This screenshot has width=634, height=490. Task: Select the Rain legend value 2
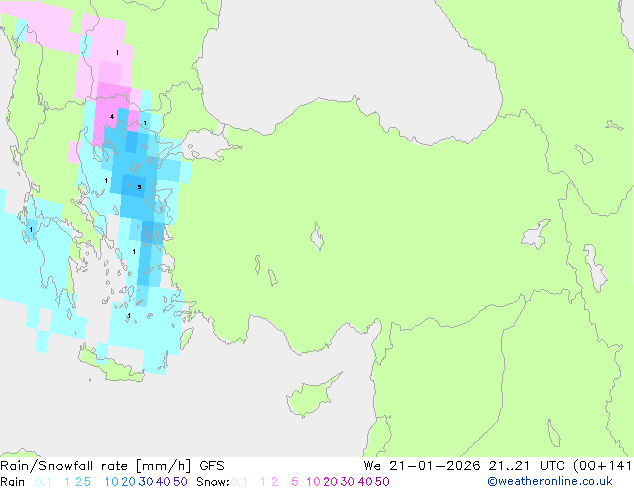click(78, 482)
